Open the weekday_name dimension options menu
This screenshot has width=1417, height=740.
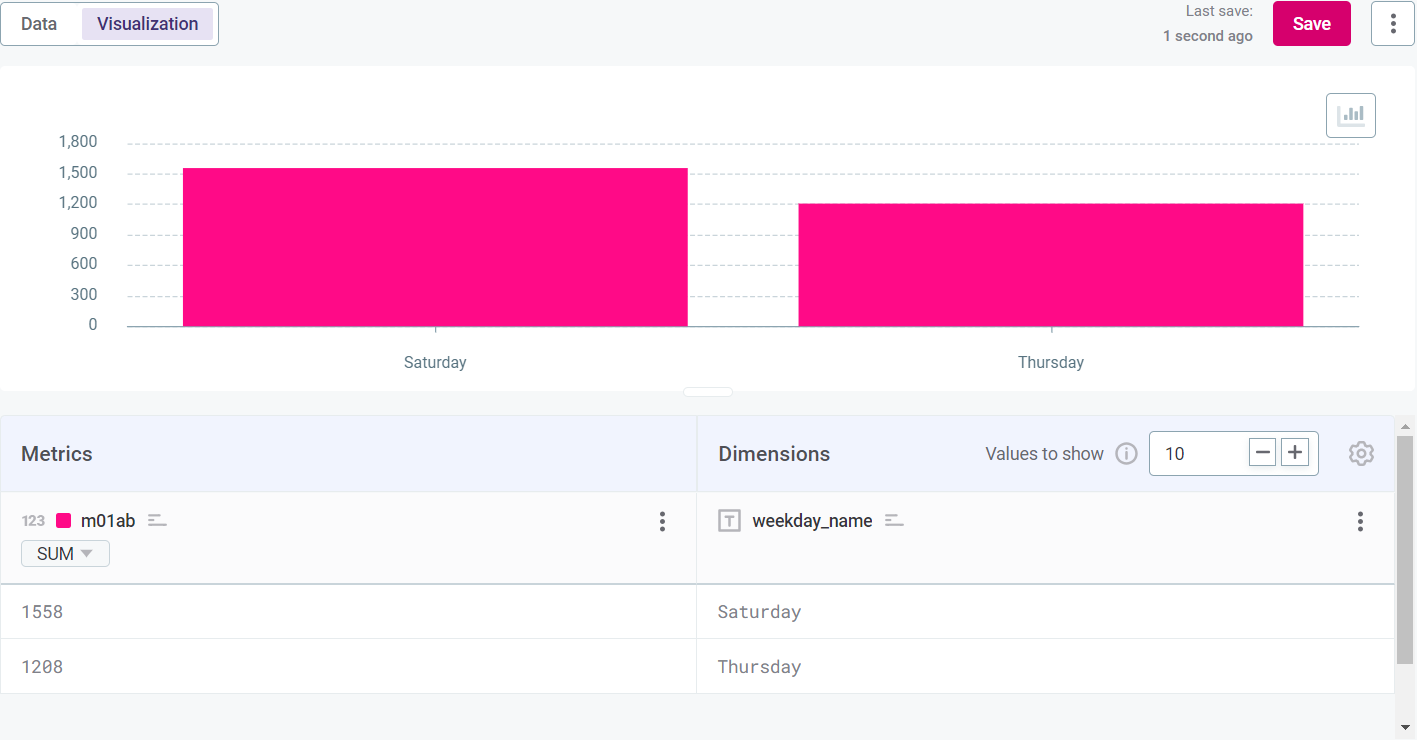(1360, 521)
